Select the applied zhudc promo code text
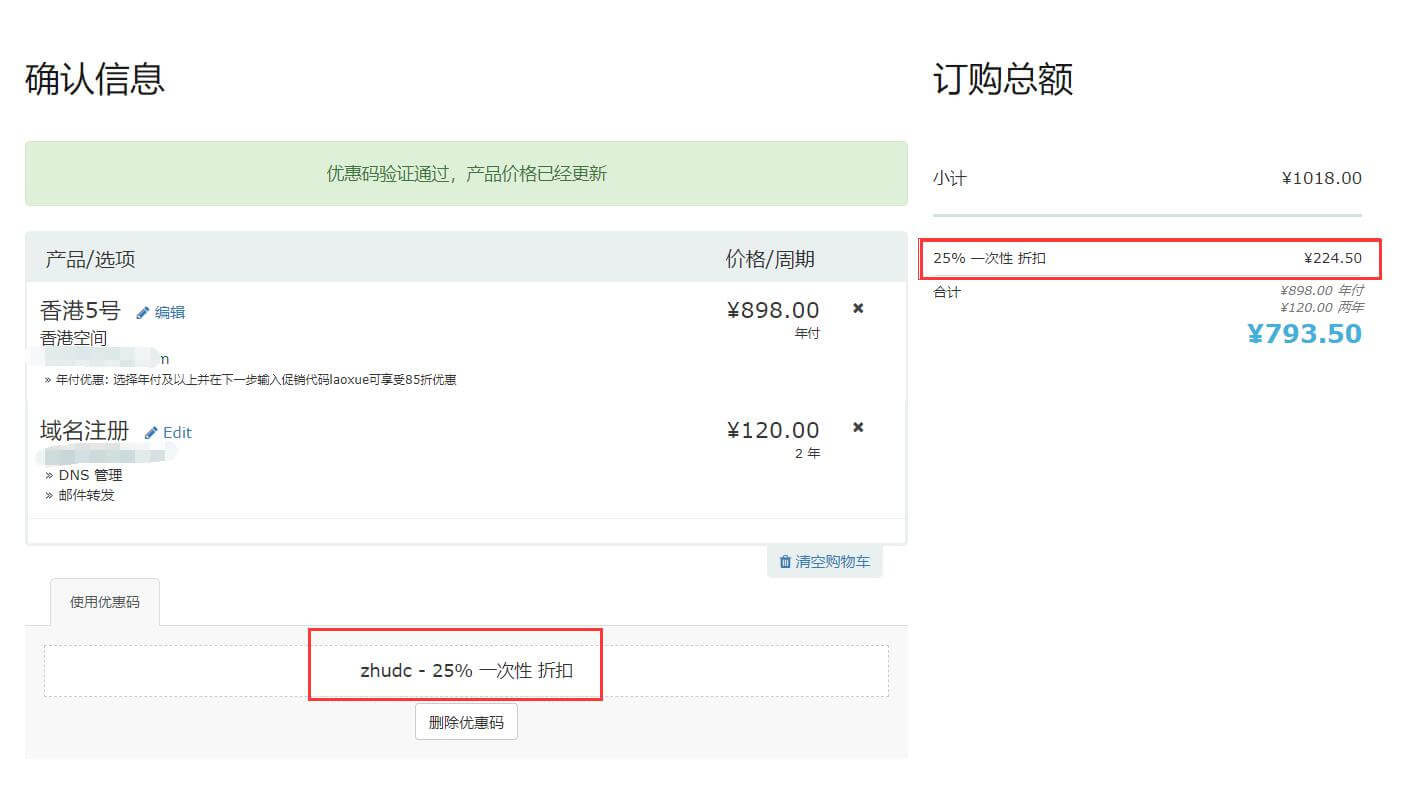Screen dimensions: 1407x785 point(466,670)
